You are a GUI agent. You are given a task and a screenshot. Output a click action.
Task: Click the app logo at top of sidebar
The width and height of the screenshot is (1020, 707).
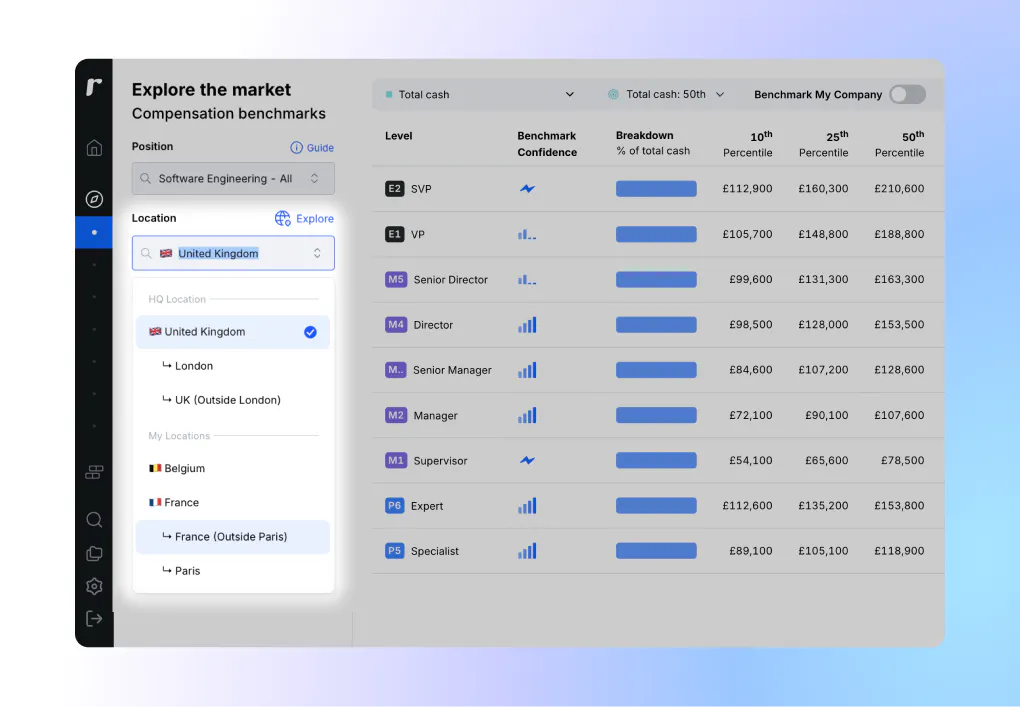coord(94,88)
